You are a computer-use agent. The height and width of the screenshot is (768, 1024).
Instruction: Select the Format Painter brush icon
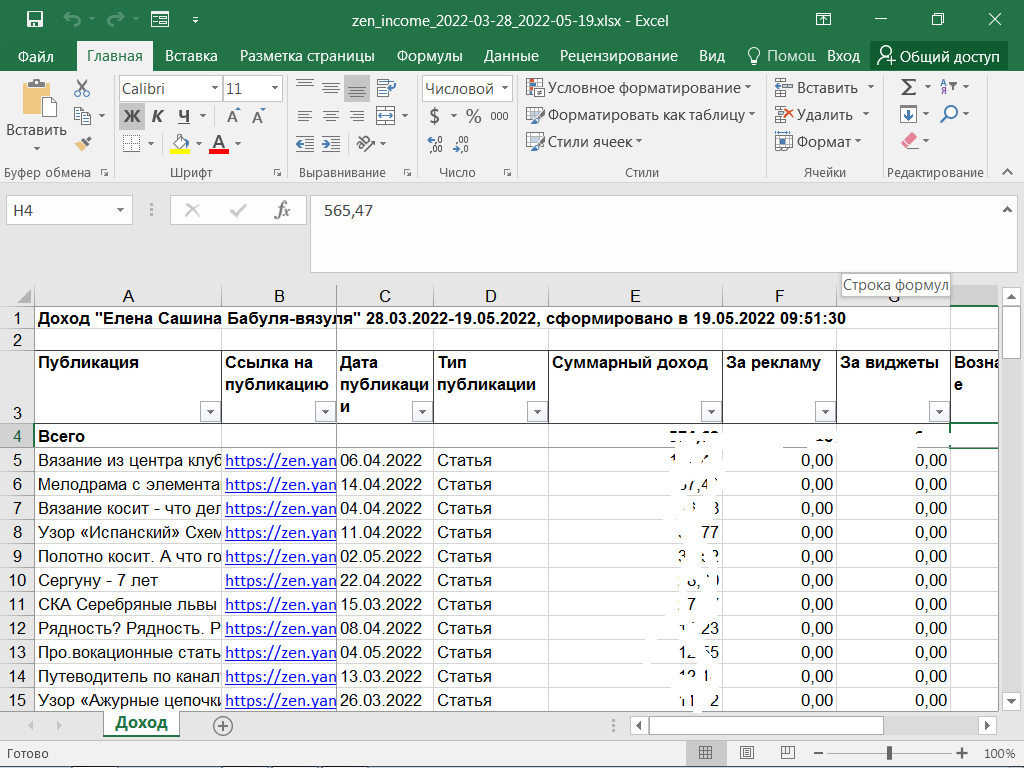pyautogui.click(x=82, y=143)
